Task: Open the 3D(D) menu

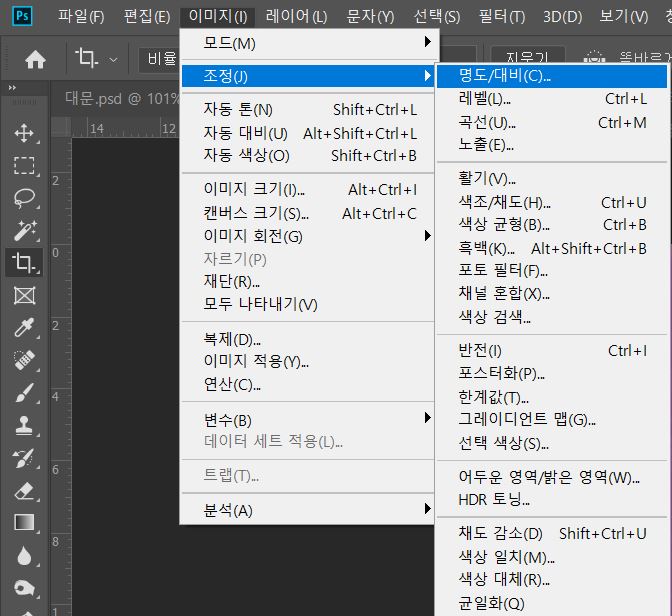Action: (562, 17)
